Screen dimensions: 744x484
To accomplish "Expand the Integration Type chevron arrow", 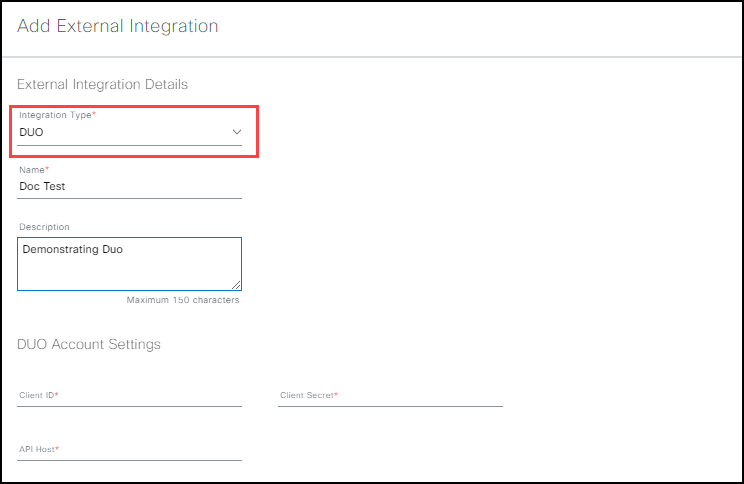I will coord(237,132).
